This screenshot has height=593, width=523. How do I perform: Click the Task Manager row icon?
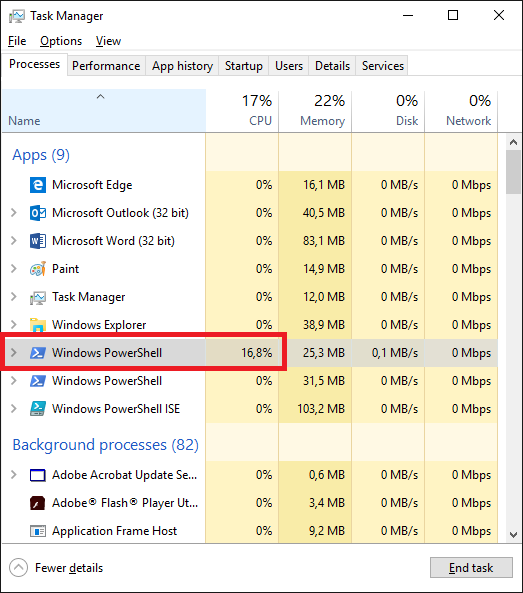pos(38,297)
